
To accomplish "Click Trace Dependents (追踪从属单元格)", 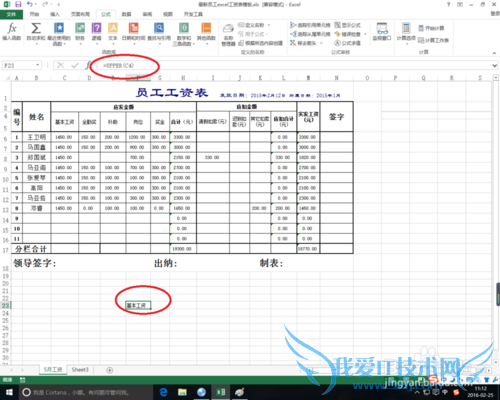I will point(310,34).
